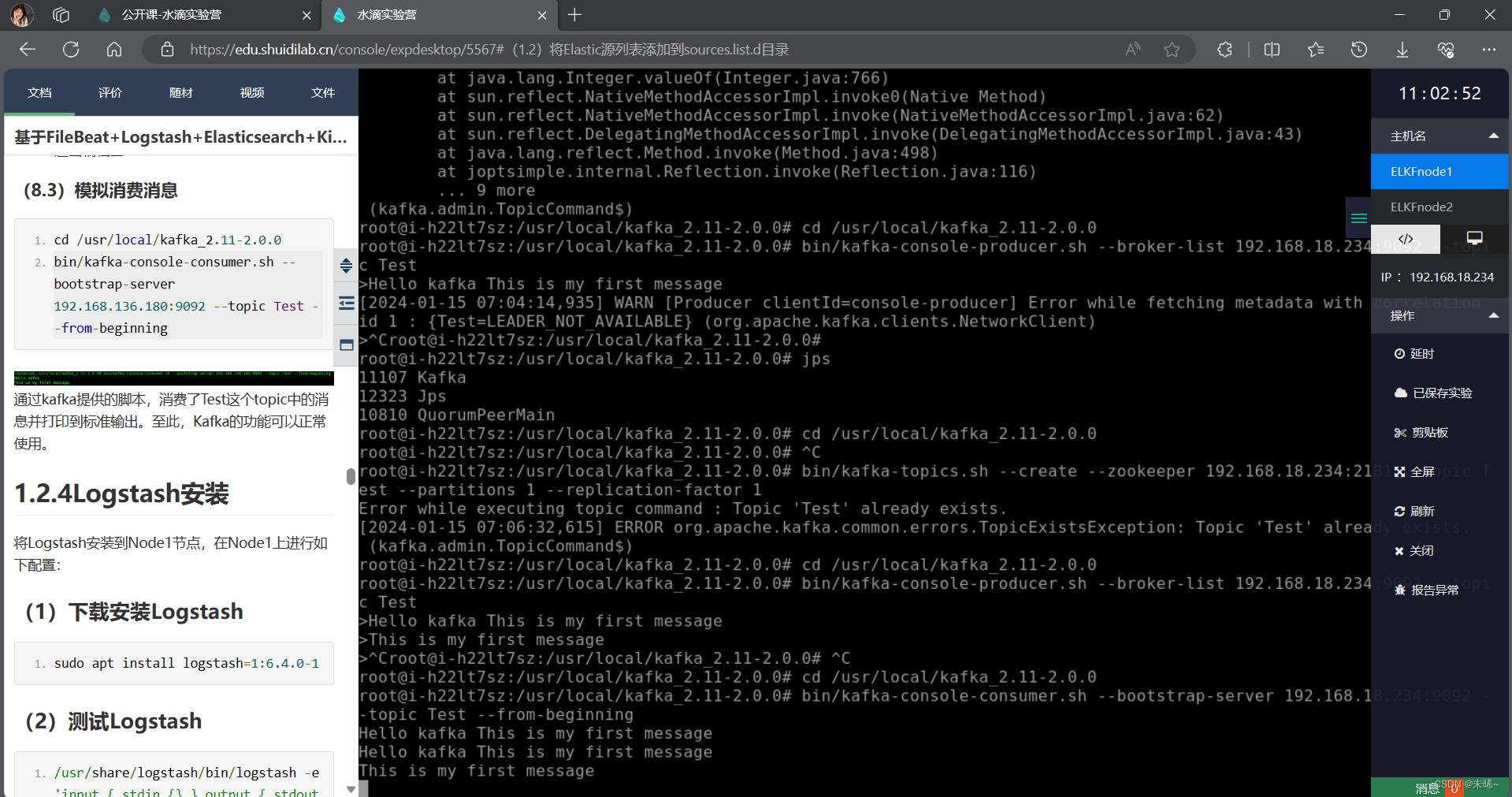
Task: Click the 1.2.4Logstash安装 heading
Action: pos(122,493)
